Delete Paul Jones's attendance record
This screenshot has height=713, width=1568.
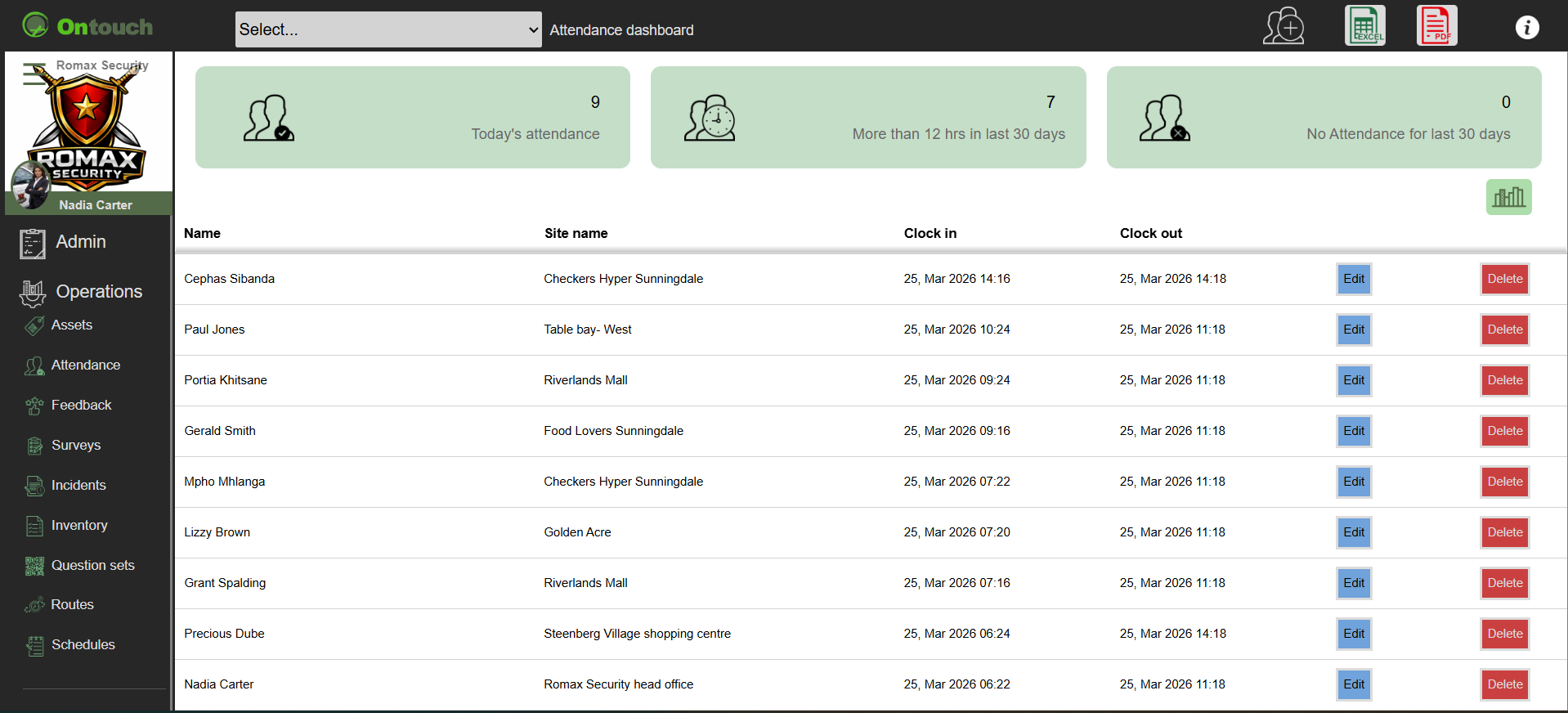[1504, 330]
